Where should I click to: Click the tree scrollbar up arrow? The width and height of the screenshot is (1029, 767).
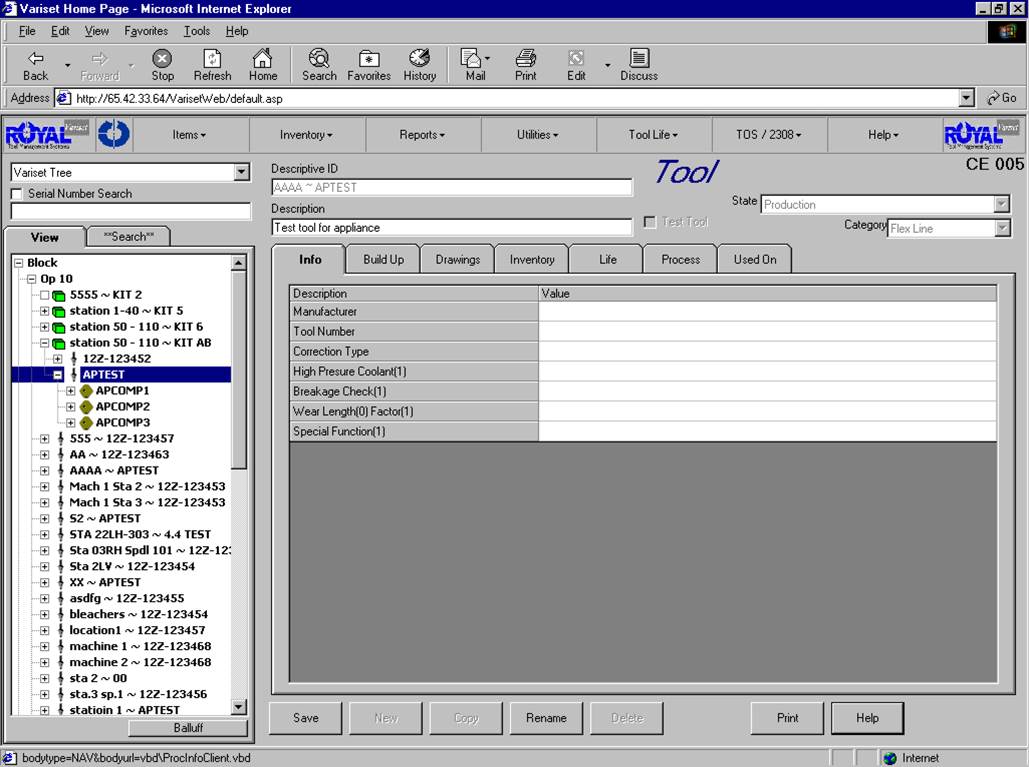[239, 263]
